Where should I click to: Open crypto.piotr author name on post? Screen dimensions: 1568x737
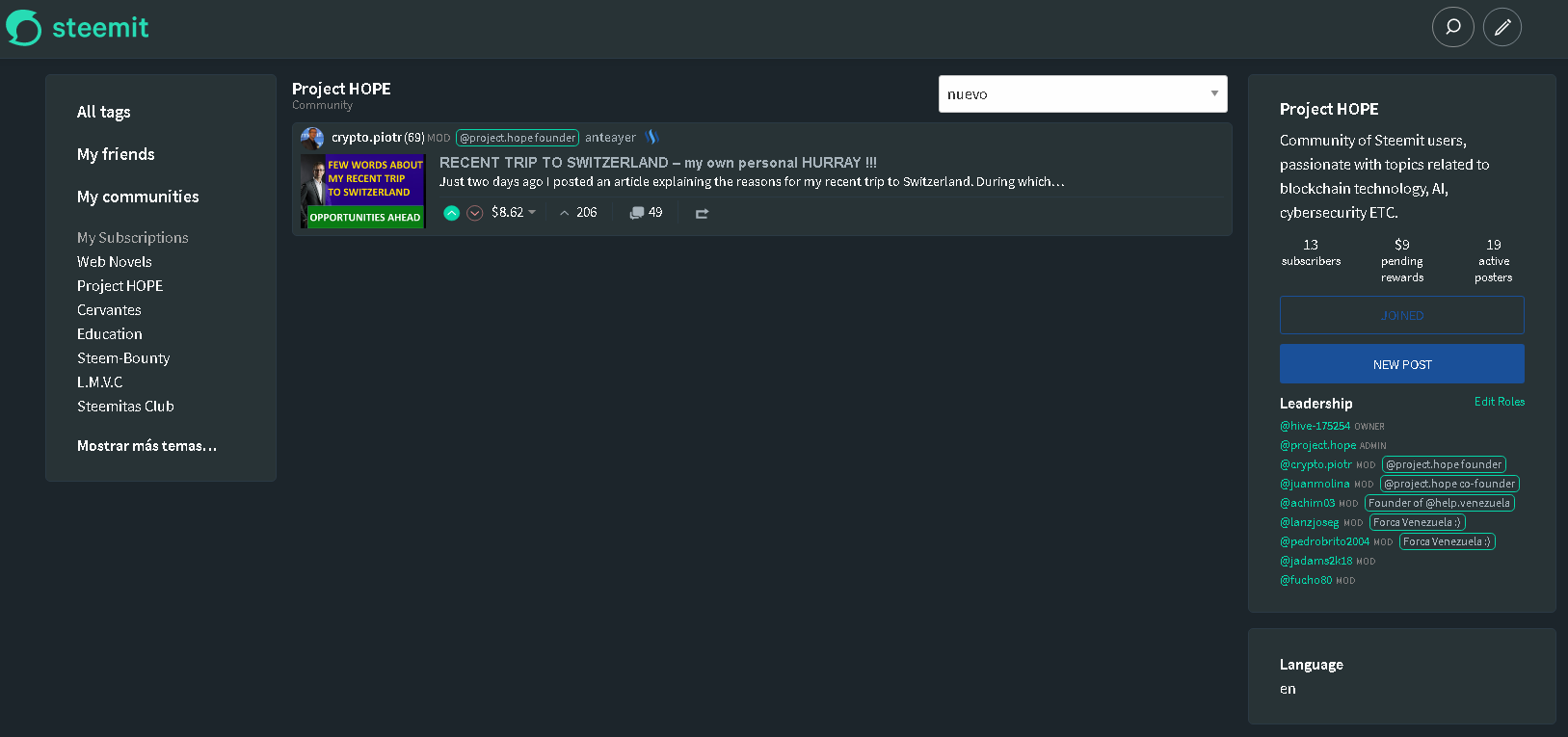(366, 138)
